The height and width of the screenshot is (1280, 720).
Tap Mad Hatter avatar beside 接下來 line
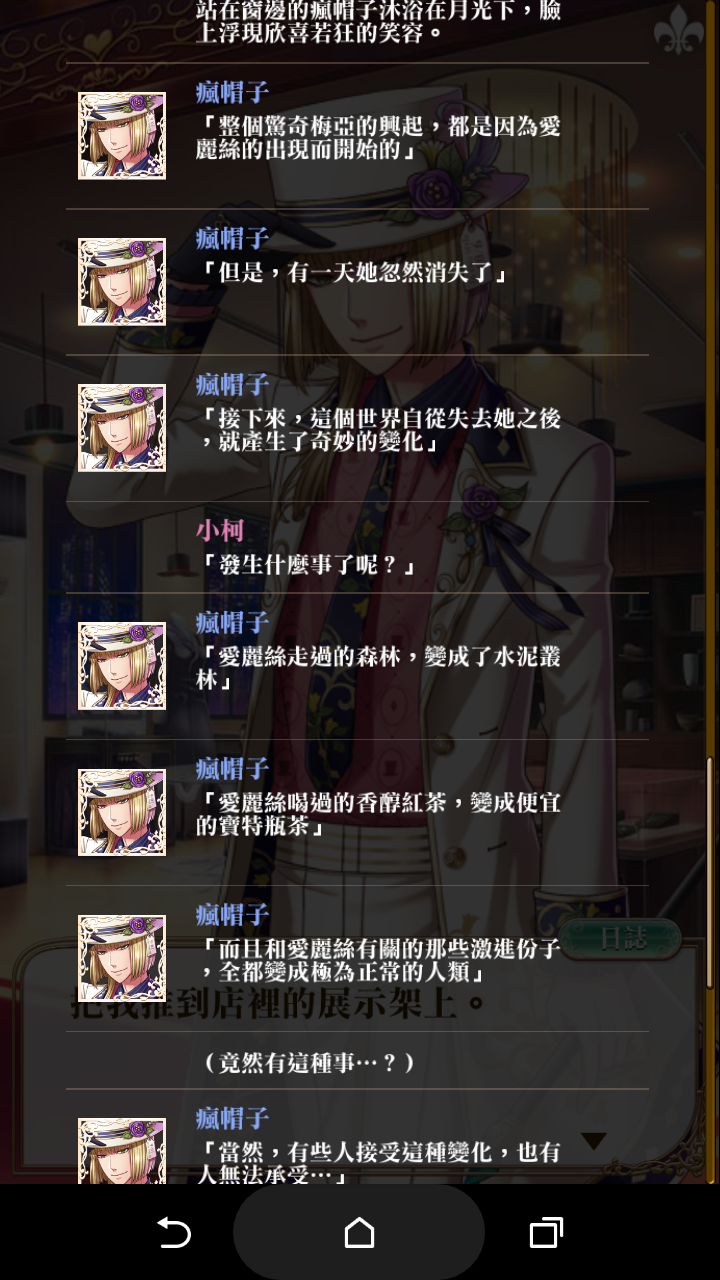[x=122, y=428]
